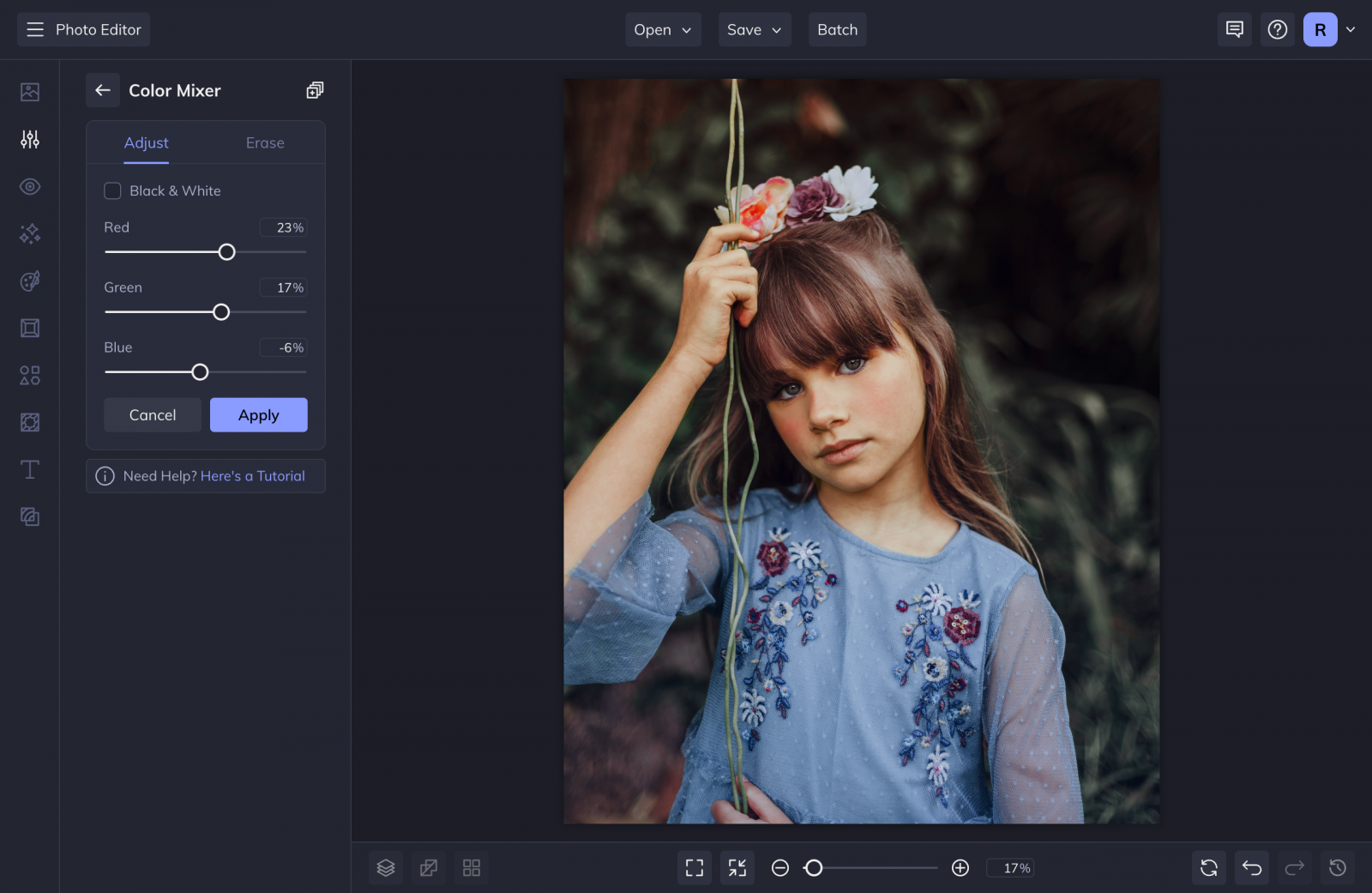Switch to the Erase tab
The image size is (1372, 893).
click(264, 142)
